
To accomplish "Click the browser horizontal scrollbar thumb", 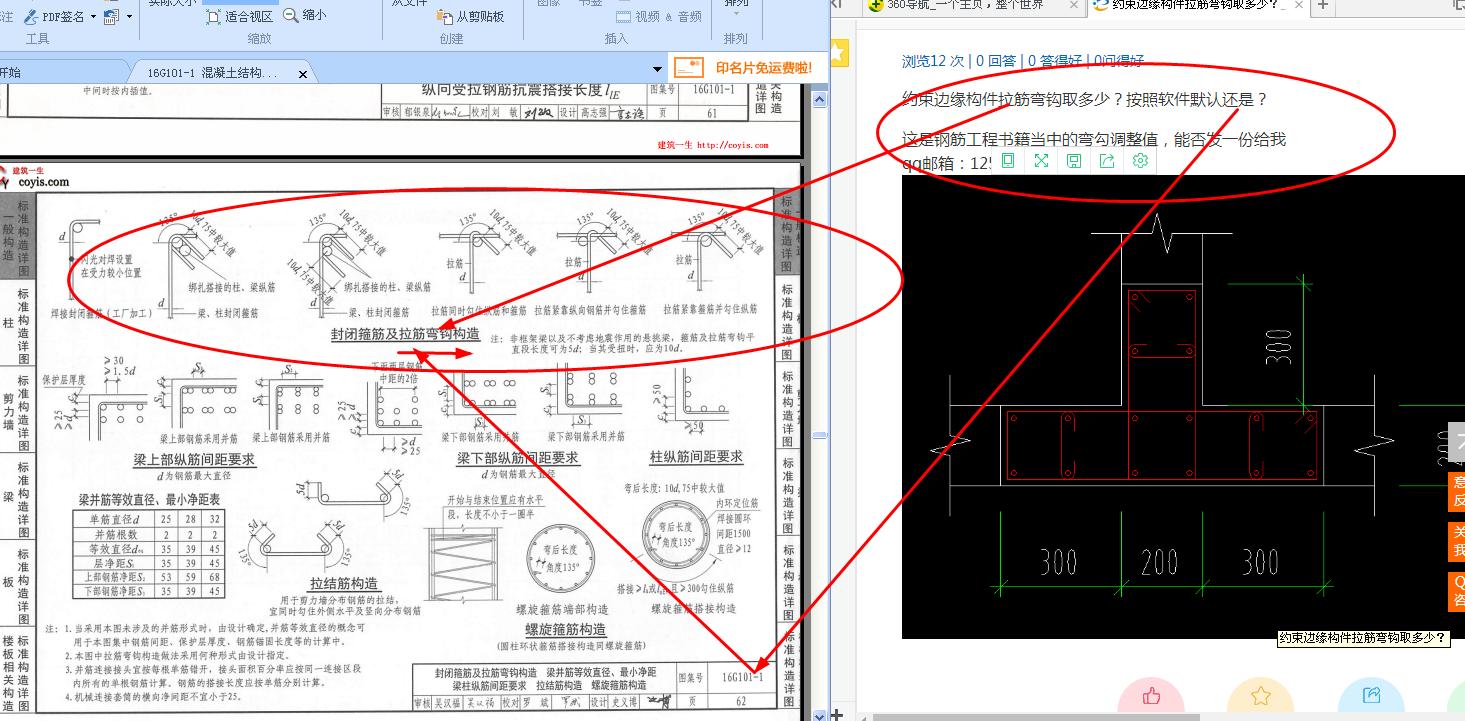I will [x=1035, y=717].
